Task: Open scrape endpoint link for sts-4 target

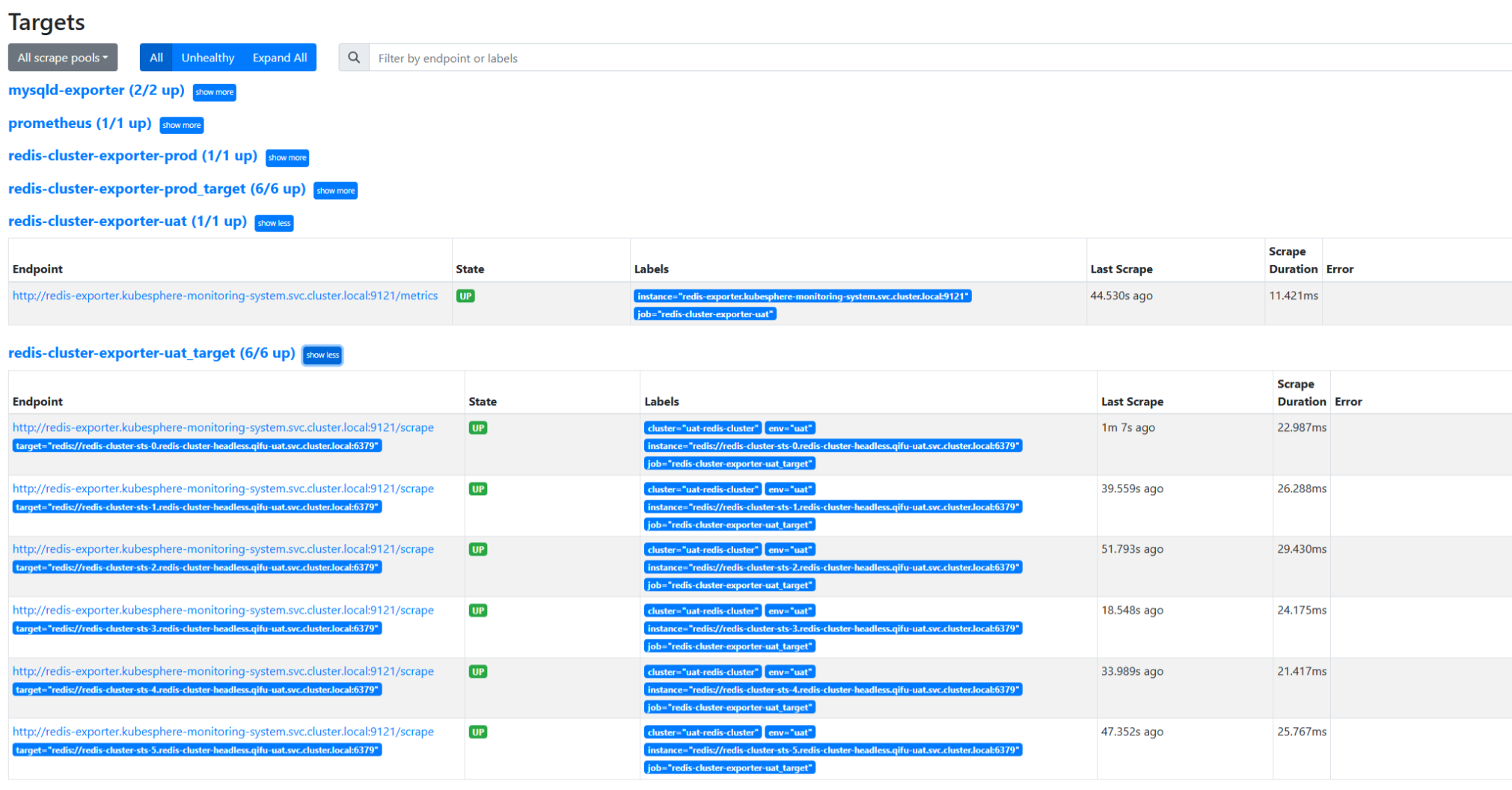Action: coord(223,672)
